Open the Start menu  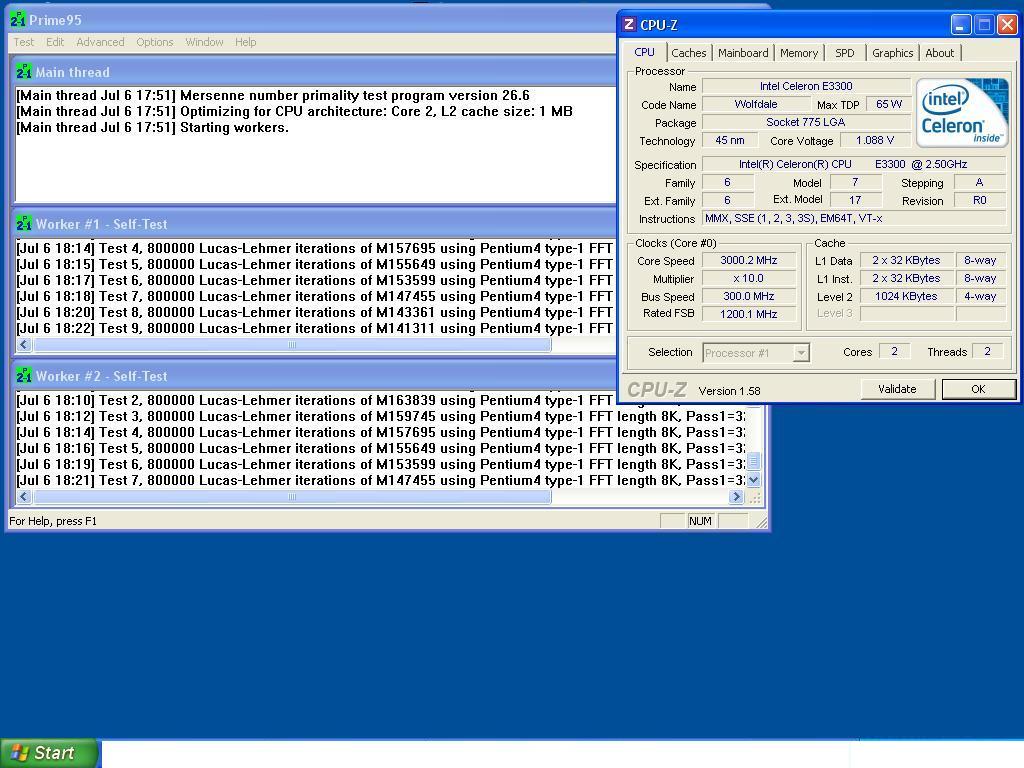(50, 753)
